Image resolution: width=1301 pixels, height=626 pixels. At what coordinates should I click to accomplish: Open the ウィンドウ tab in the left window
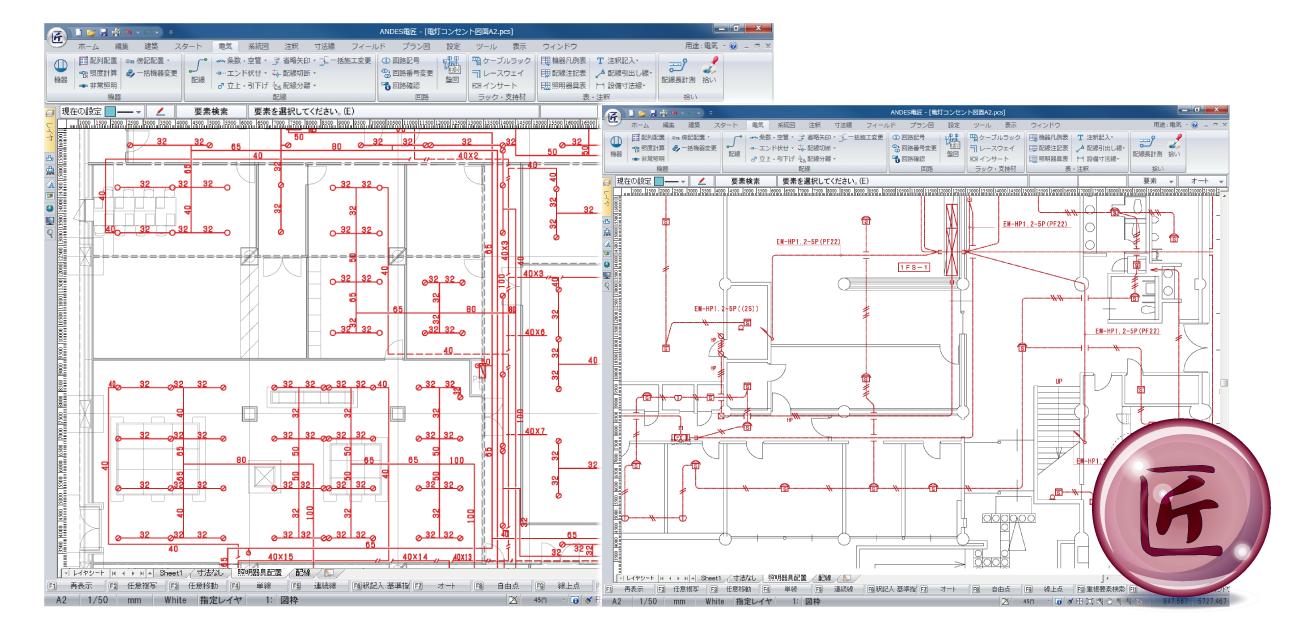pyautogui.click(x=559, y=46)
